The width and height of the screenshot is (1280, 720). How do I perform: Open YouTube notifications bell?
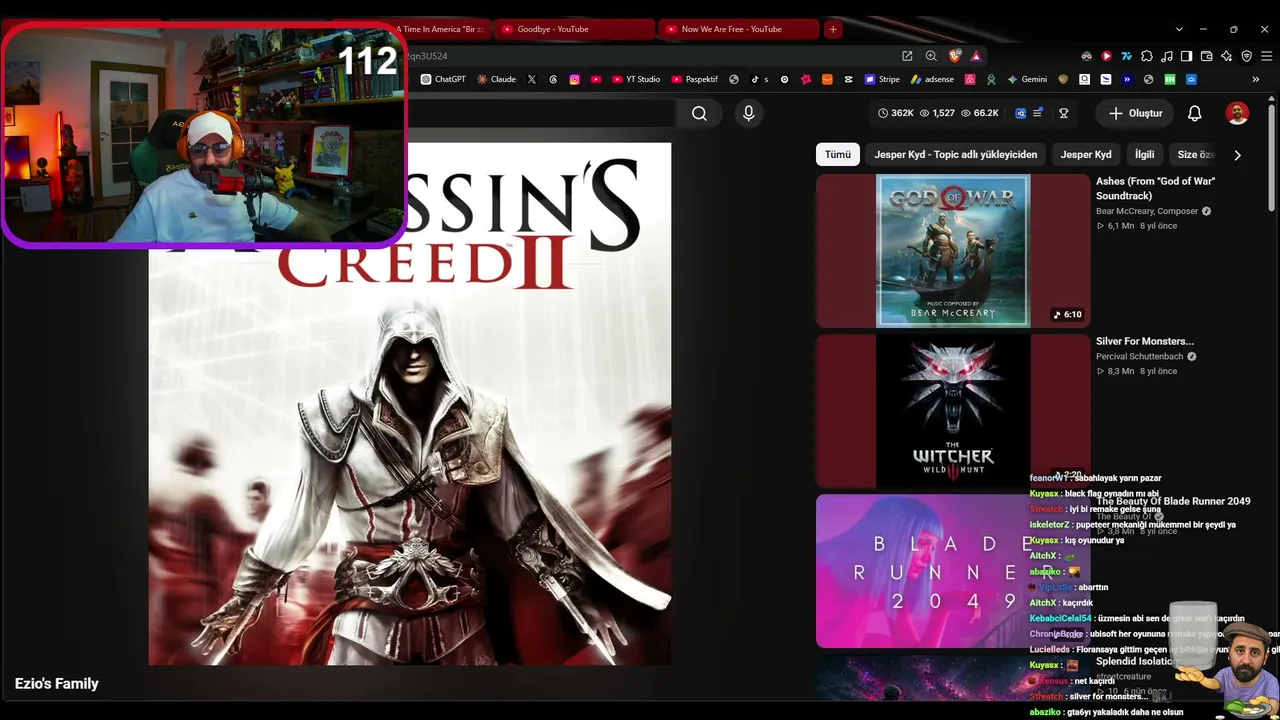tap(1194, 114)
